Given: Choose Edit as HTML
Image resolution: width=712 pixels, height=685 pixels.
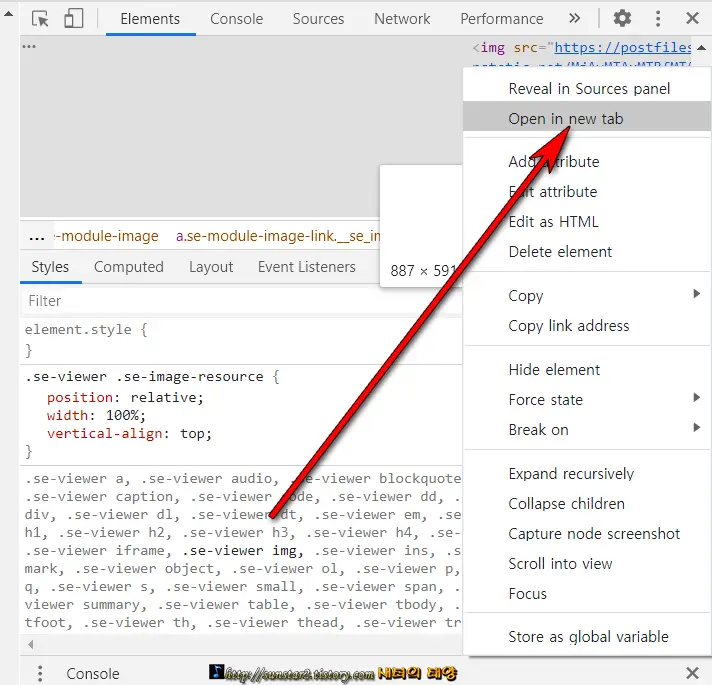Looking at the screenshot, I should [587, 222].
